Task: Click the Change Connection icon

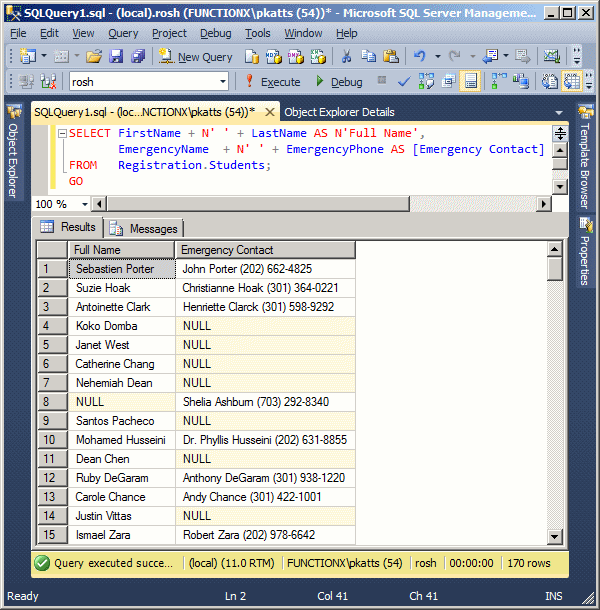Action: coord(49,82)
